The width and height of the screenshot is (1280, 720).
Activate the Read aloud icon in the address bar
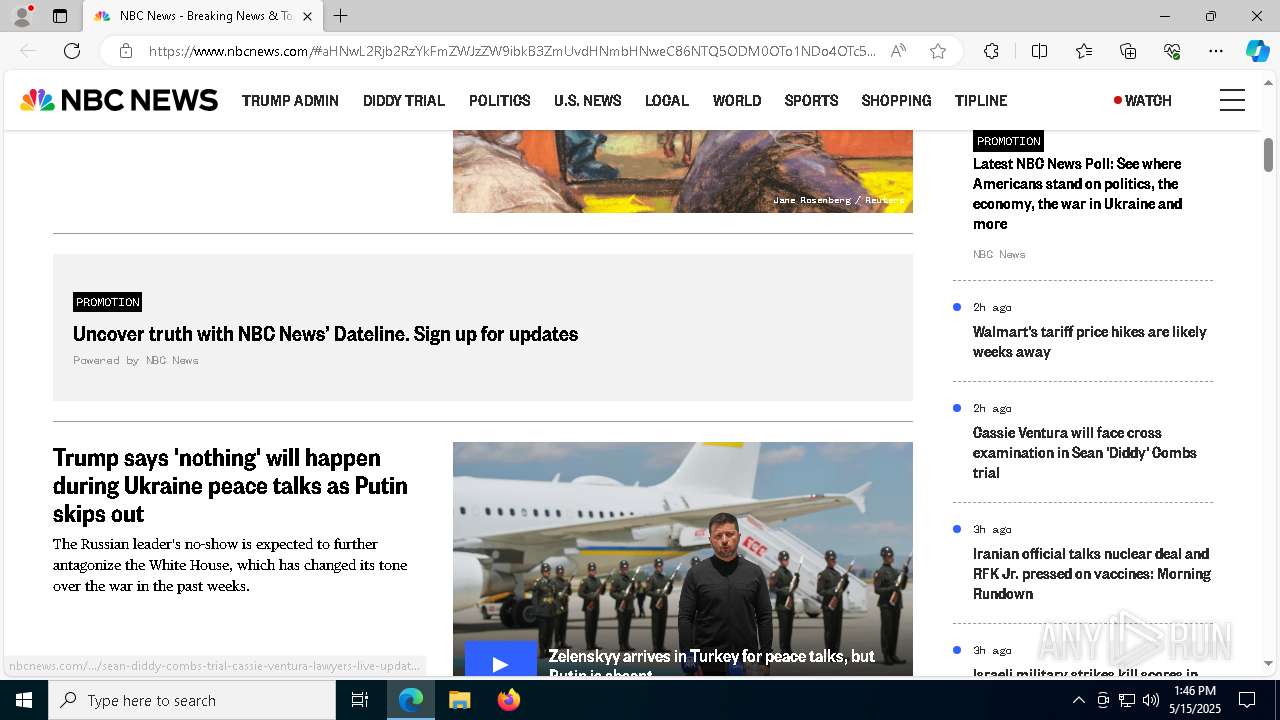[898, 51]
